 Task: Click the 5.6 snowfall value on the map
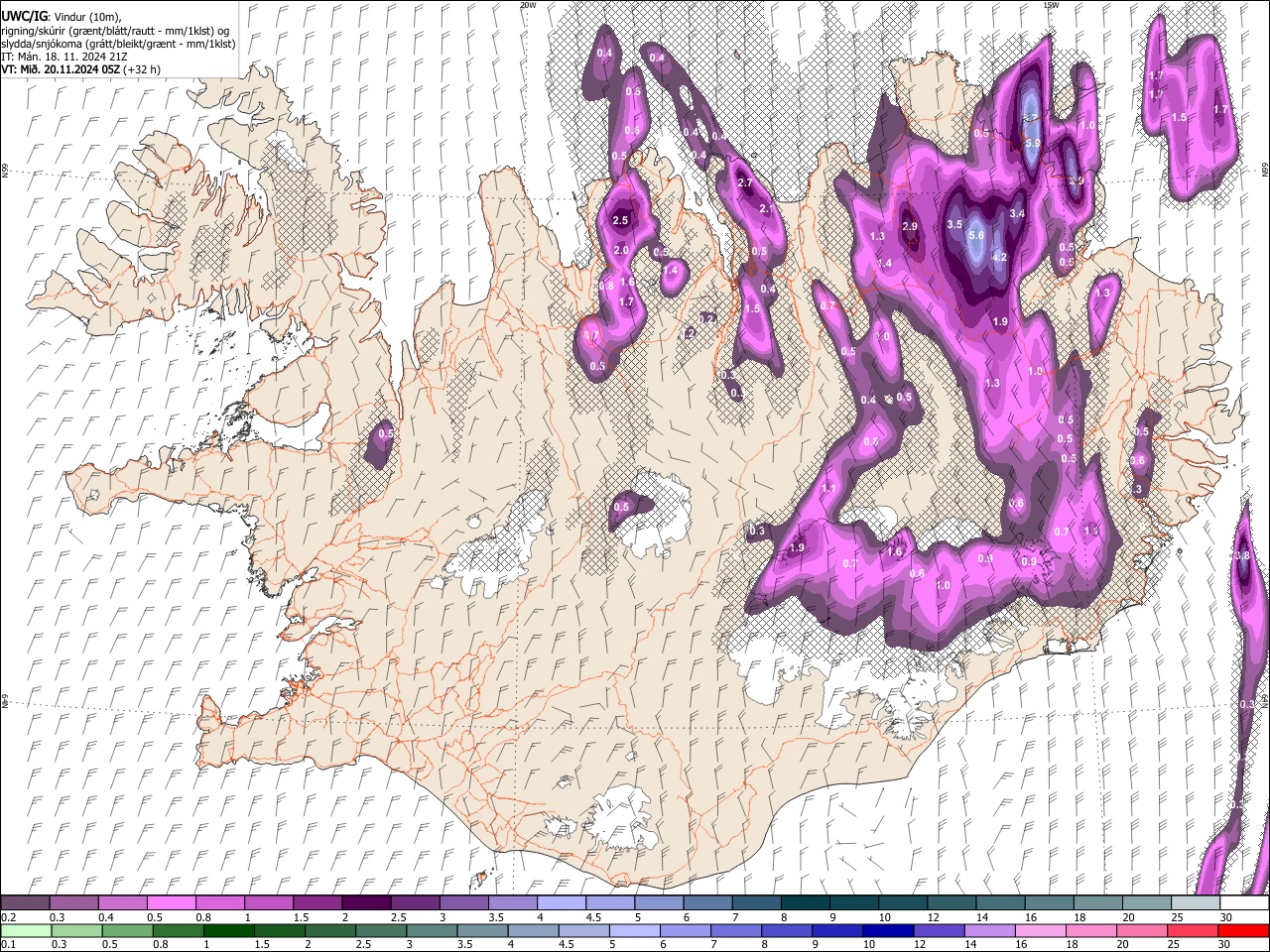[976, 235]
